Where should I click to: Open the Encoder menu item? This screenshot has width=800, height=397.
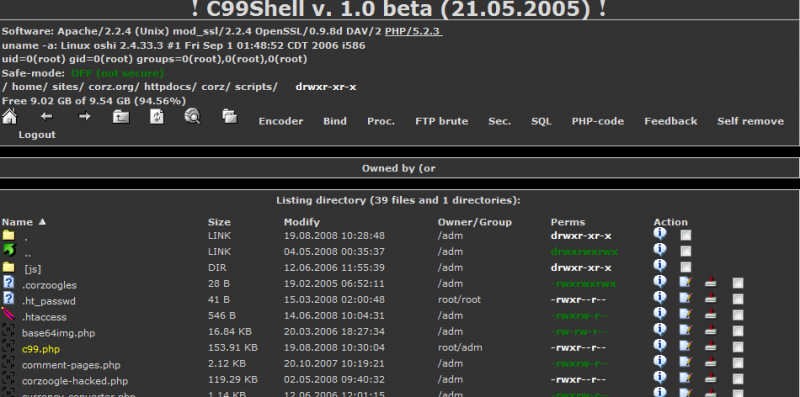281,121
